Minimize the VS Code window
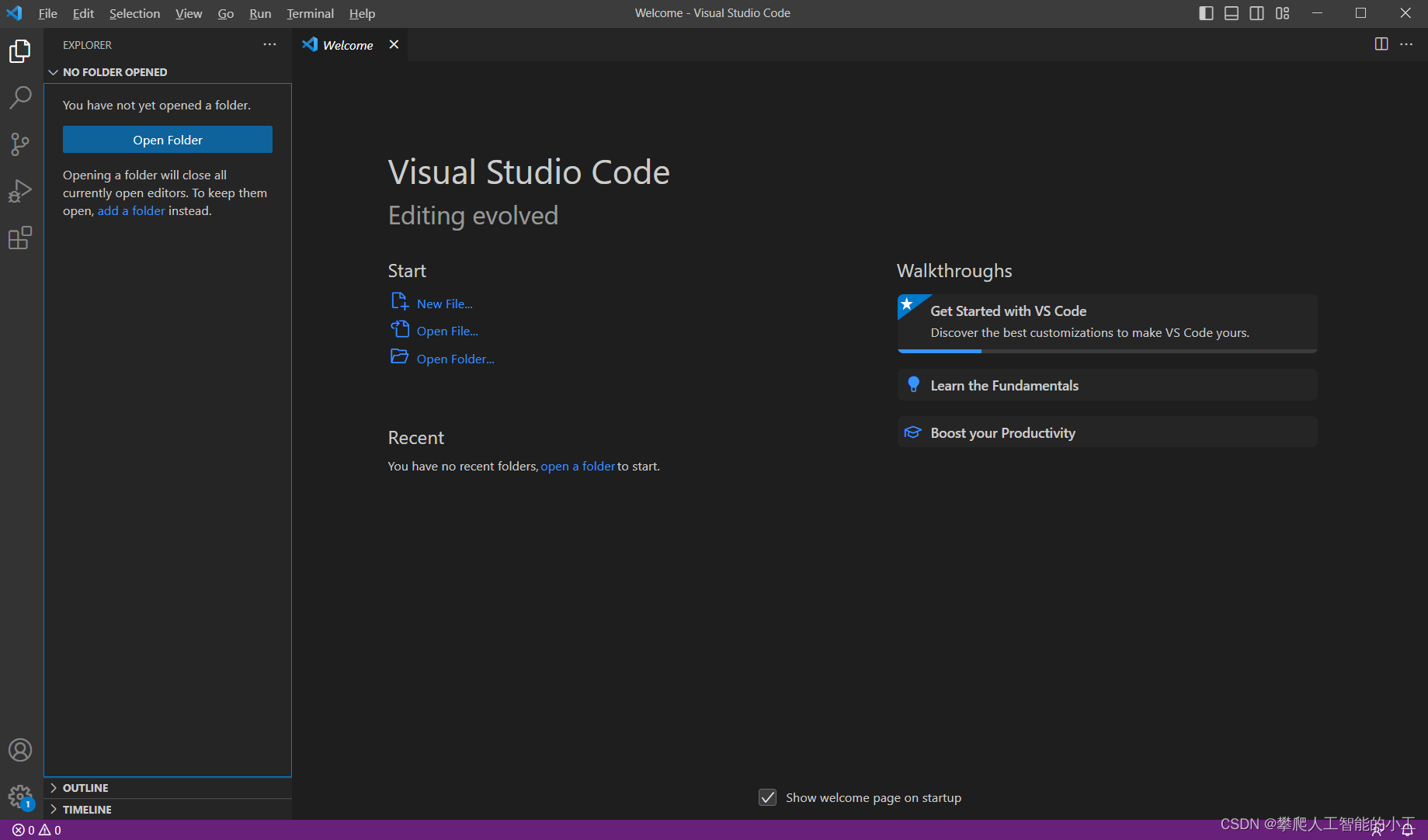The width and height of the screenshot is (1428, 840). (1317, 13)
